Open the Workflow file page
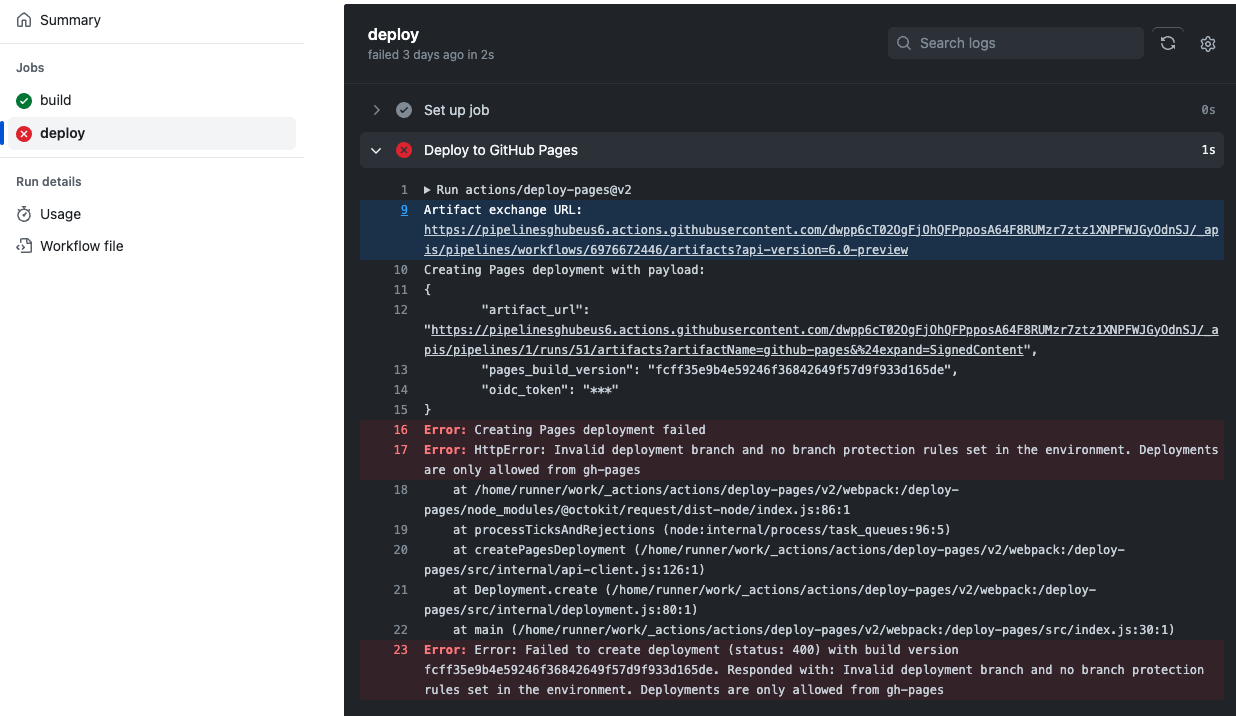Viewport: 1236px width, 716px height. pos(82,246)
